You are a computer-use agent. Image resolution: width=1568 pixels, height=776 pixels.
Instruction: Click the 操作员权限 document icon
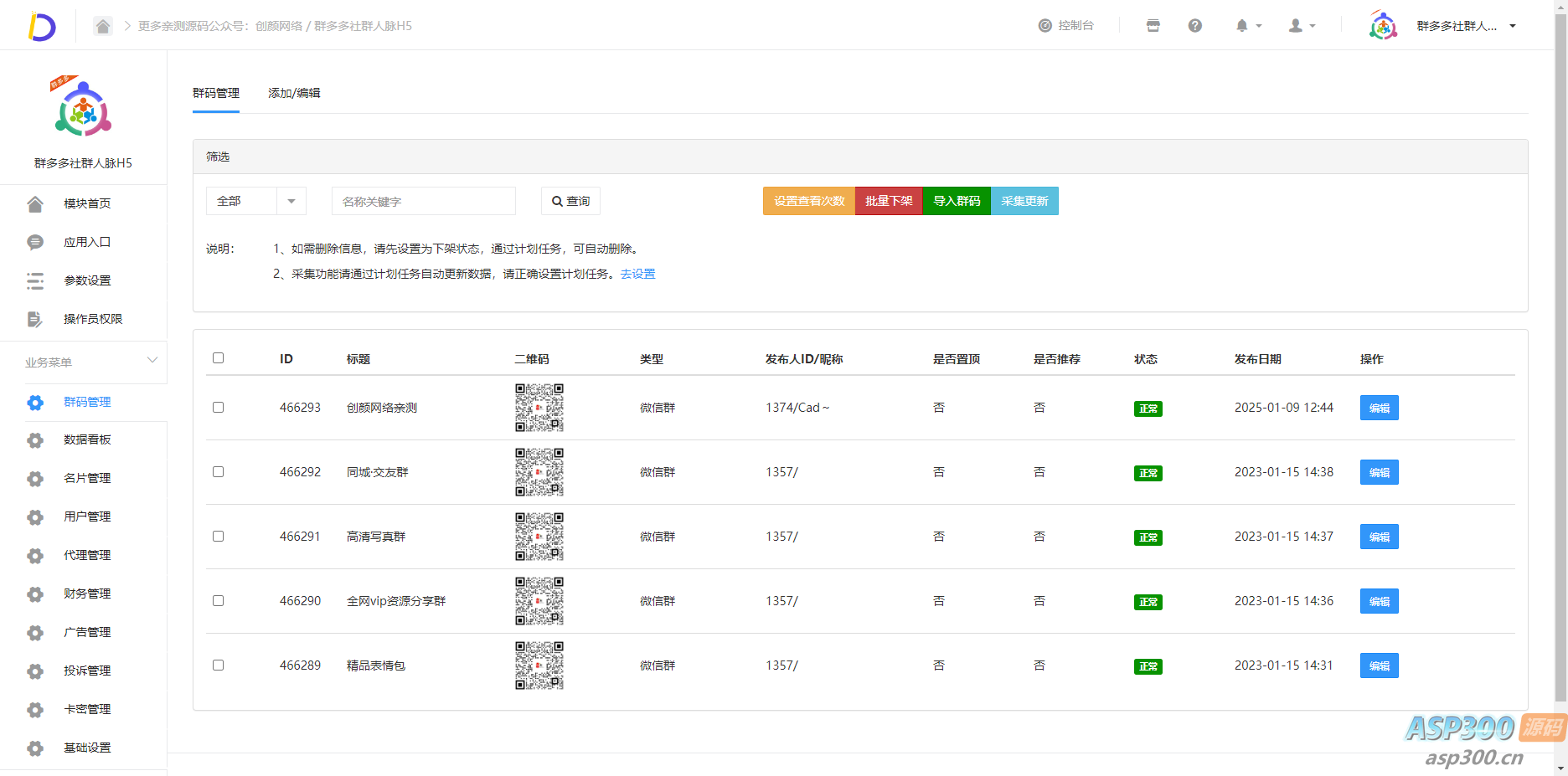click(x=35, y=319)
